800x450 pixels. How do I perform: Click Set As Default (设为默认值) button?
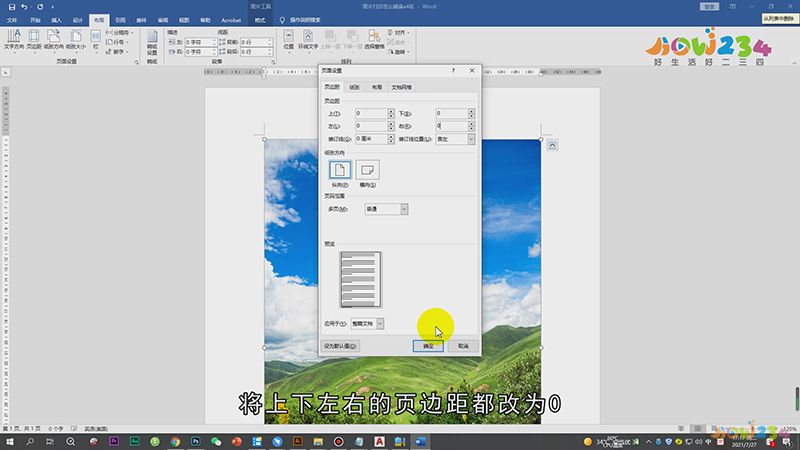pyautogui.click(x=340, y=346)
